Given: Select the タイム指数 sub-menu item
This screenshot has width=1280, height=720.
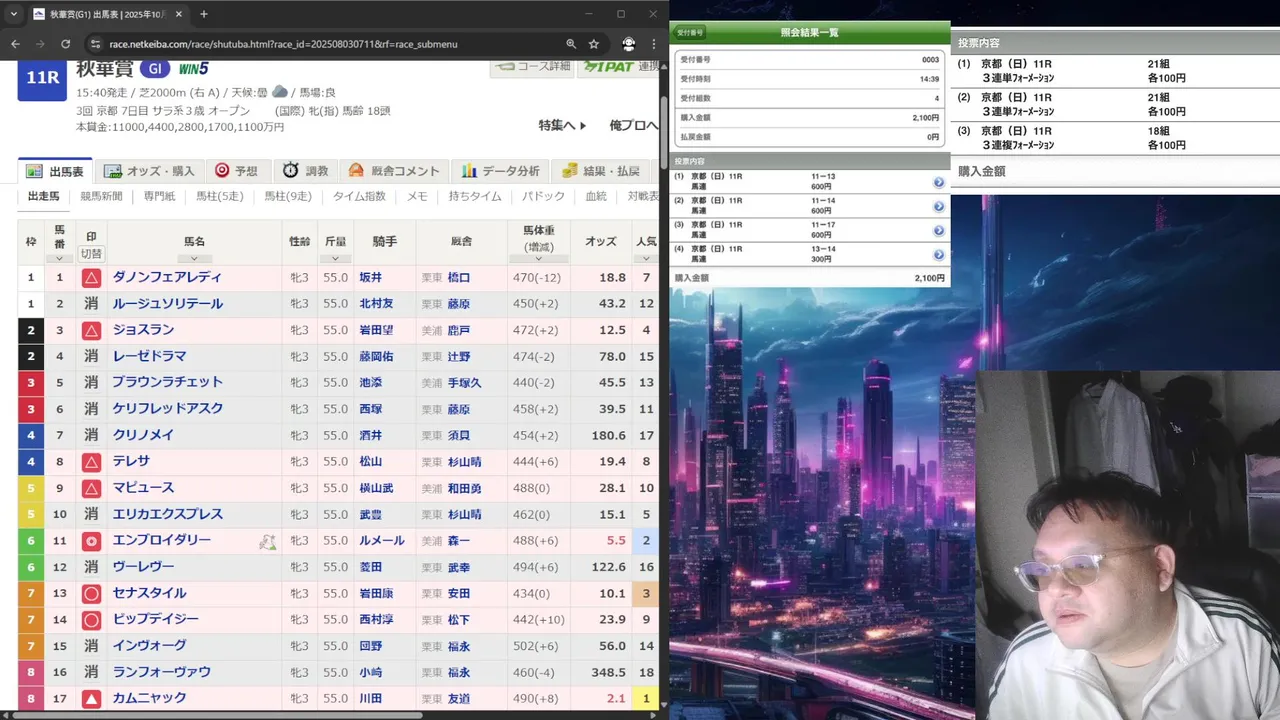Looking at the screenshot, I should [x=359, y=196].
